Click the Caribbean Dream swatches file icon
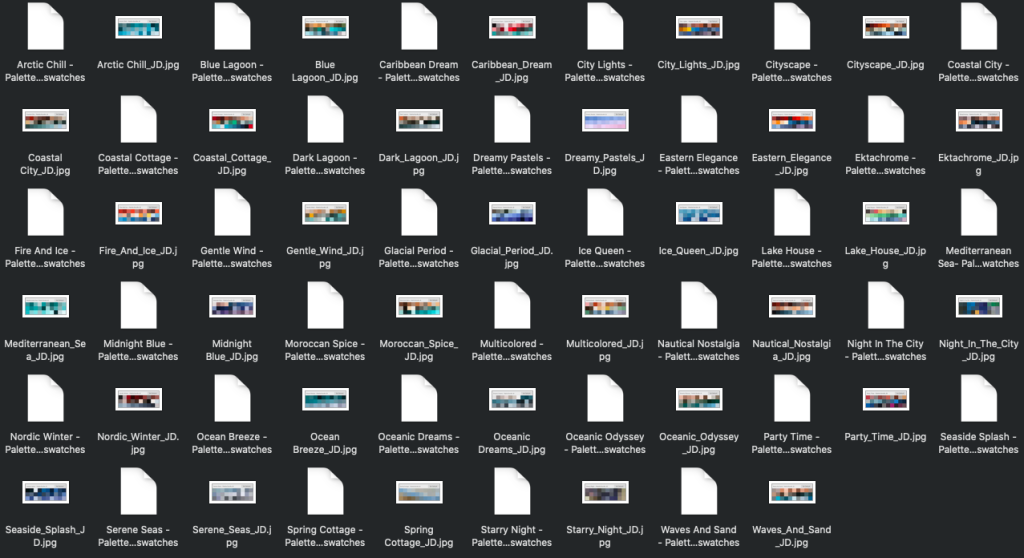The height and width of the screenshot is (558, 1024). coord(419,28)
